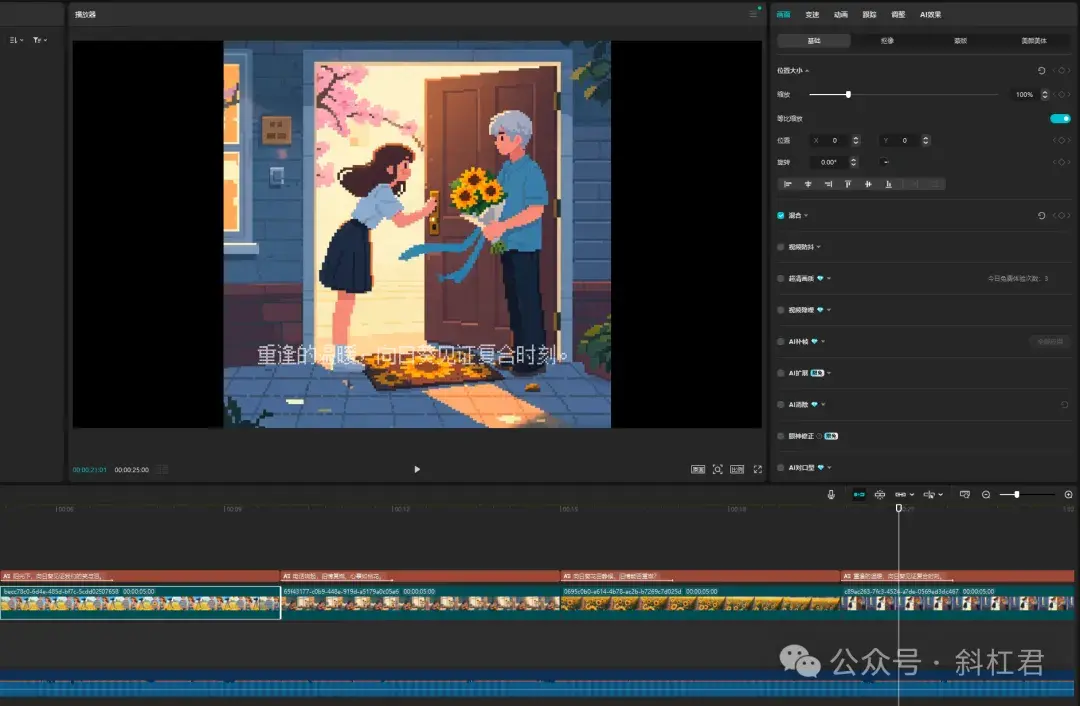Enable the 视频防抖 checkbox
The image size is (1080, 706).
[781, 246]
